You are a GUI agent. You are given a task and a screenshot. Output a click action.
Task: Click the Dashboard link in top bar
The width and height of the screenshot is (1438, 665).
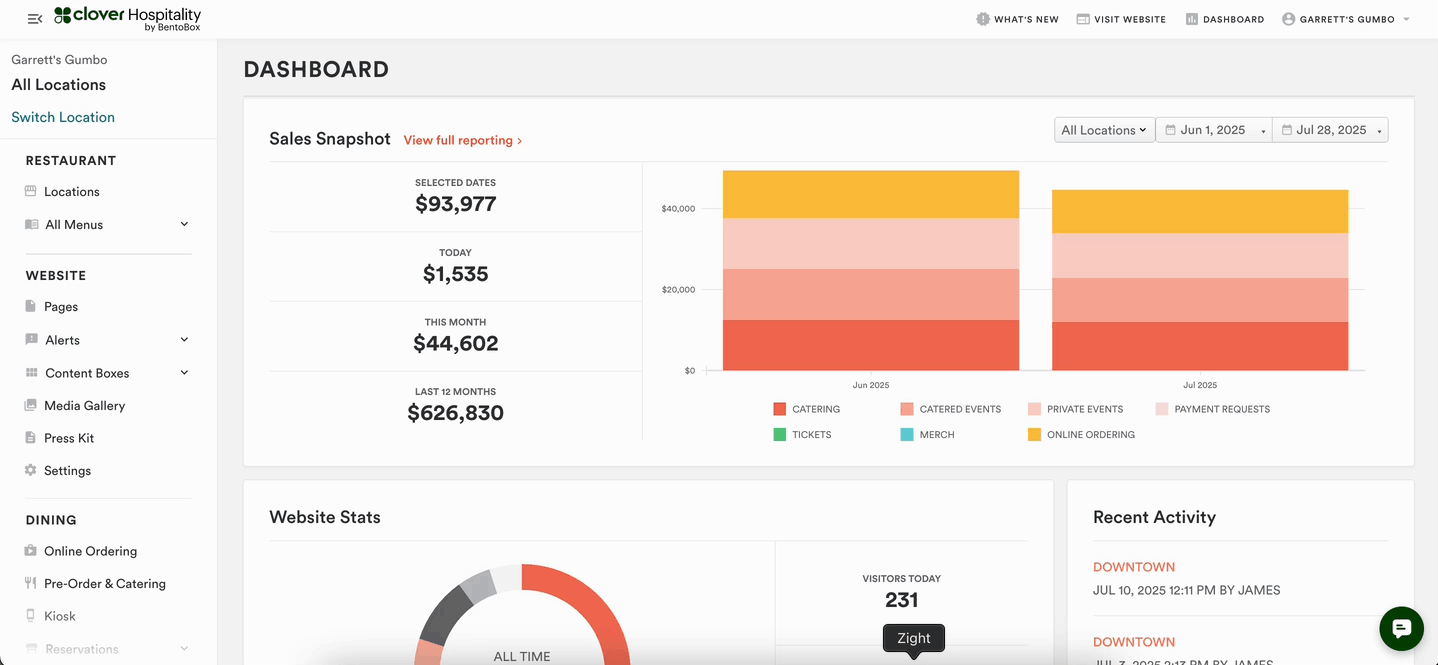(1234, 19)
